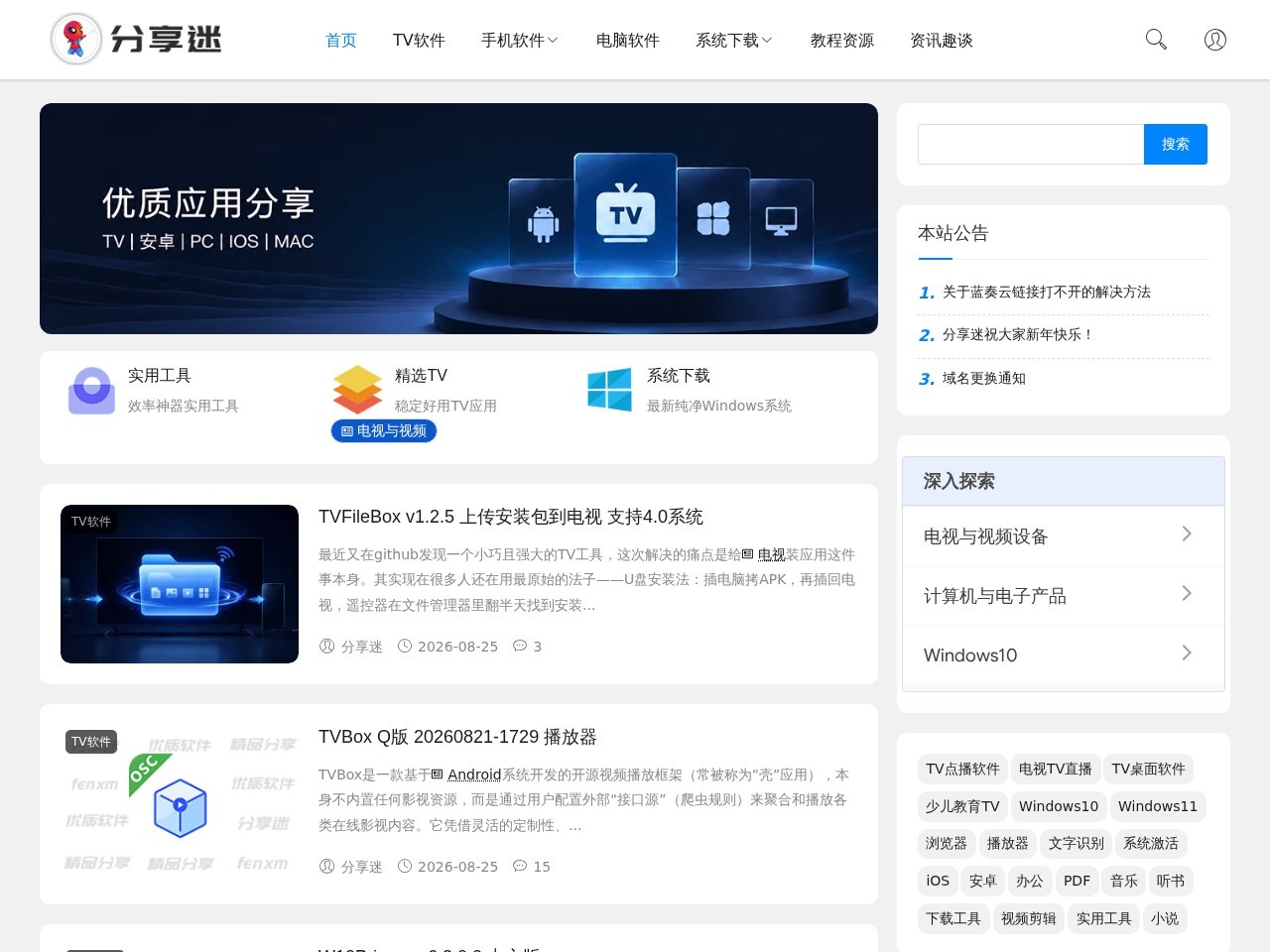Screen dimensions: 1270x952
Task: Click the 系统下载 category card title
Action: pyautogui.click(x=679, y=376)
